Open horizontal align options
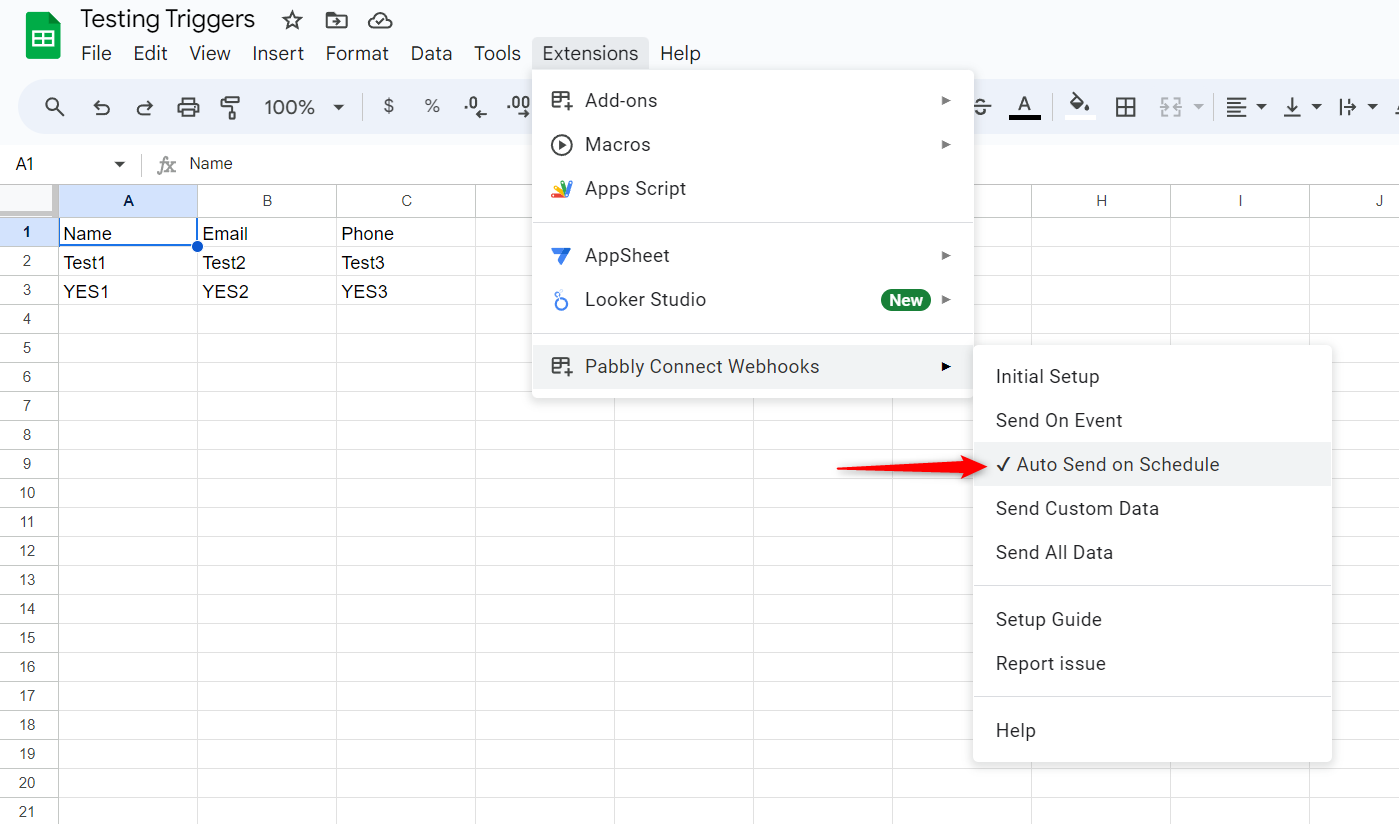 (x=1246, y=107)
